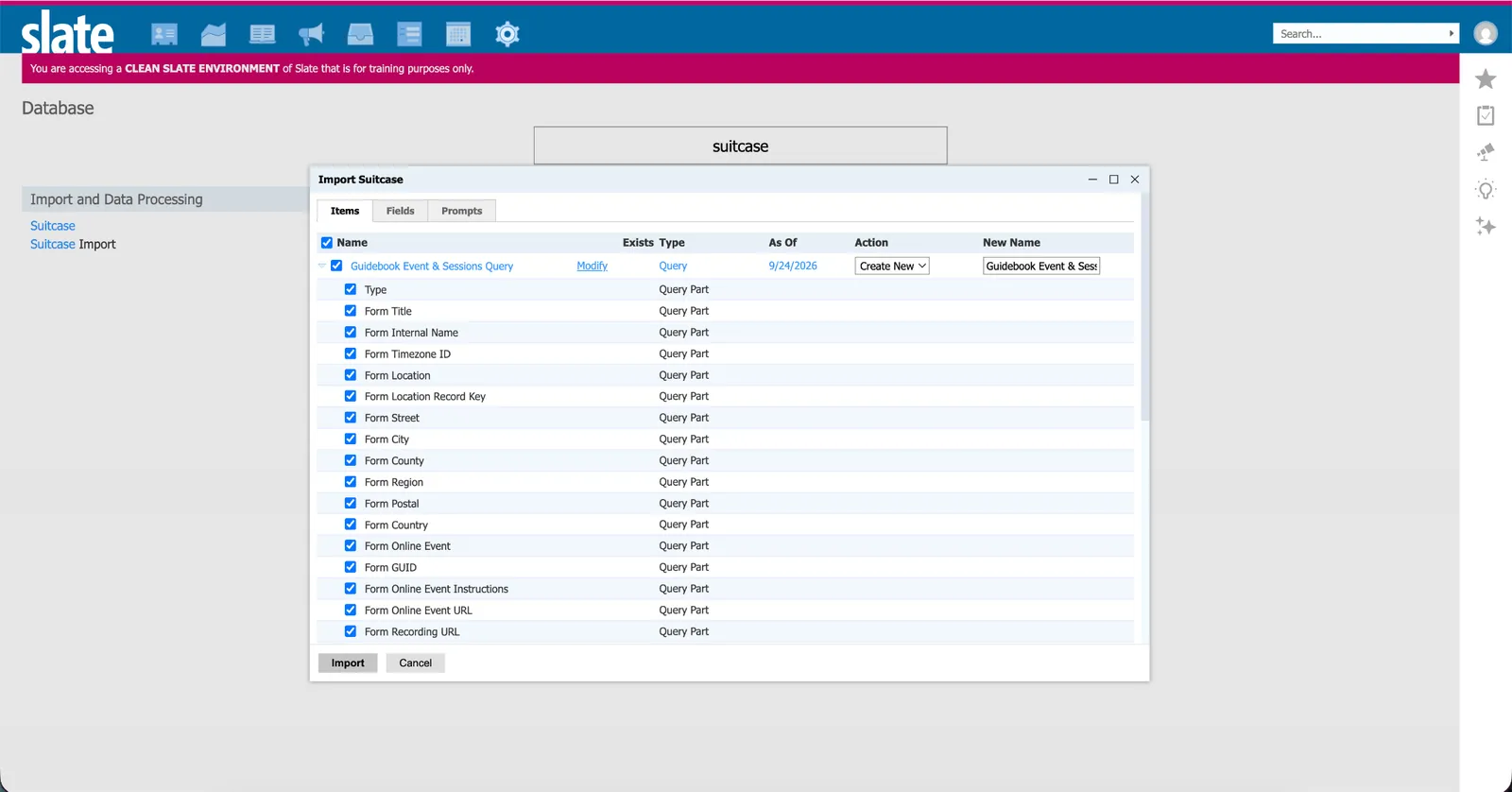The height and width of the screenshot is (792, 1512).
Task: Open the Slate home logo
Action: [67, 33]
